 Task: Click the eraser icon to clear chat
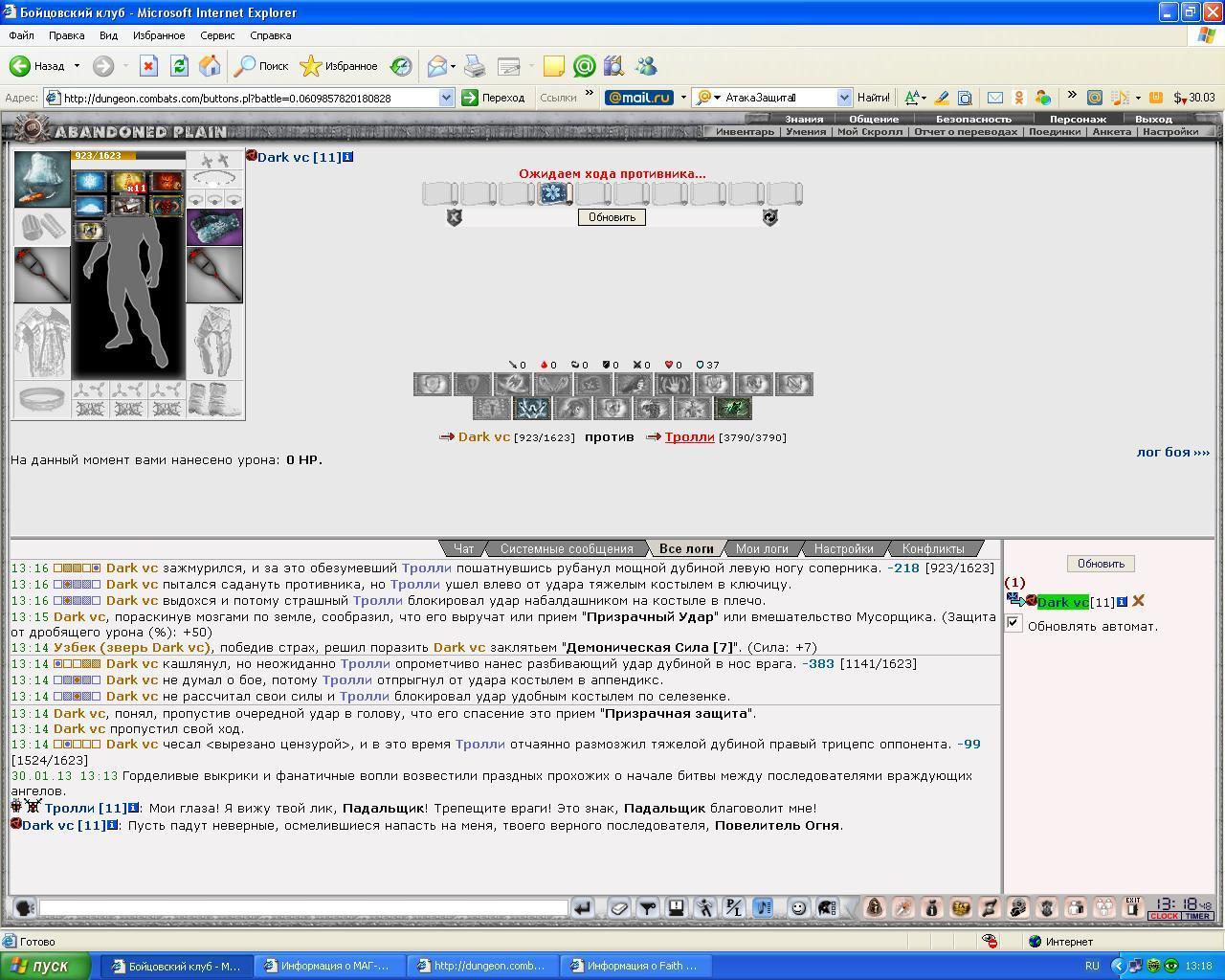coord(619,907)
